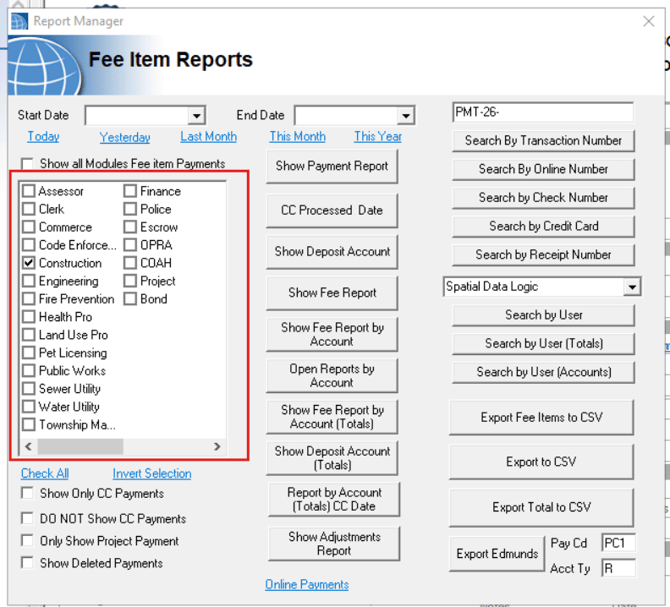Click the Pay Cd input field
This screenshot has height=607, width=670.
click(x=617, y=543)
